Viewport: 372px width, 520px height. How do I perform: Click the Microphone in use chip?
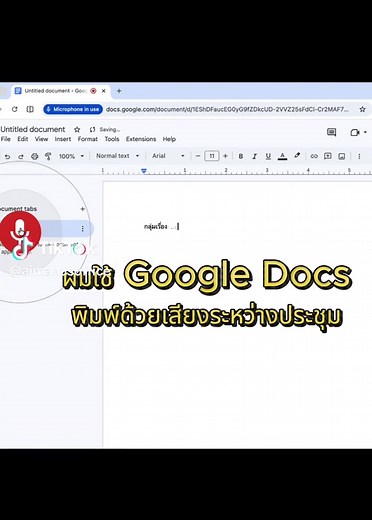73,109
